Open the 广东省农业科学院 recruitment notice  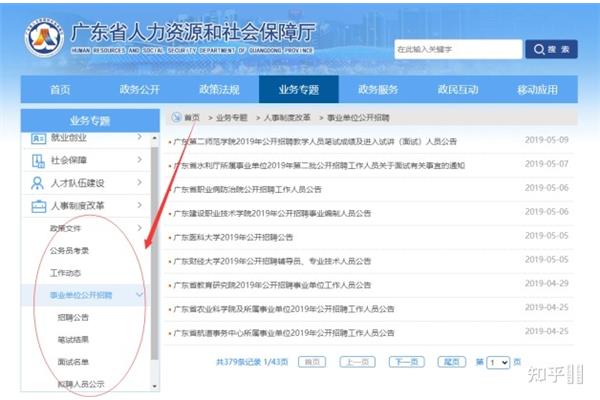click(284, 309)
